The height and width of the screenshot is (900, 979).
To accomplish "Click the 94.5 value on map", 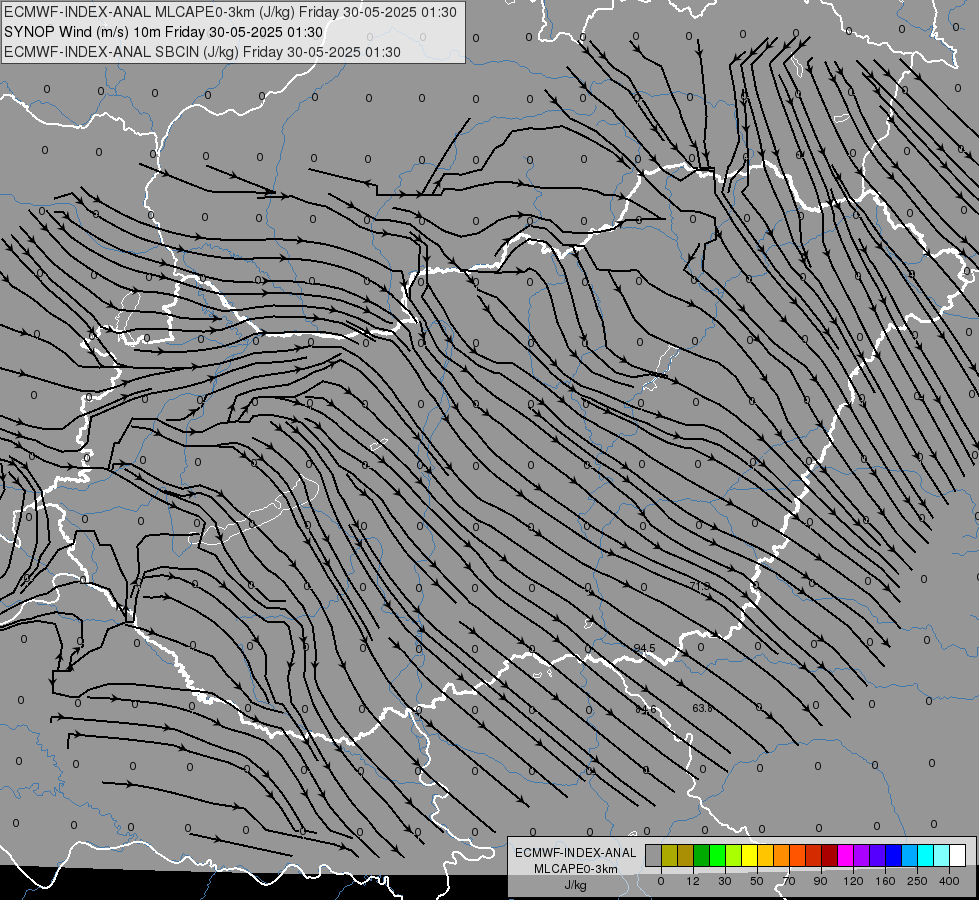I will point(644,648).
